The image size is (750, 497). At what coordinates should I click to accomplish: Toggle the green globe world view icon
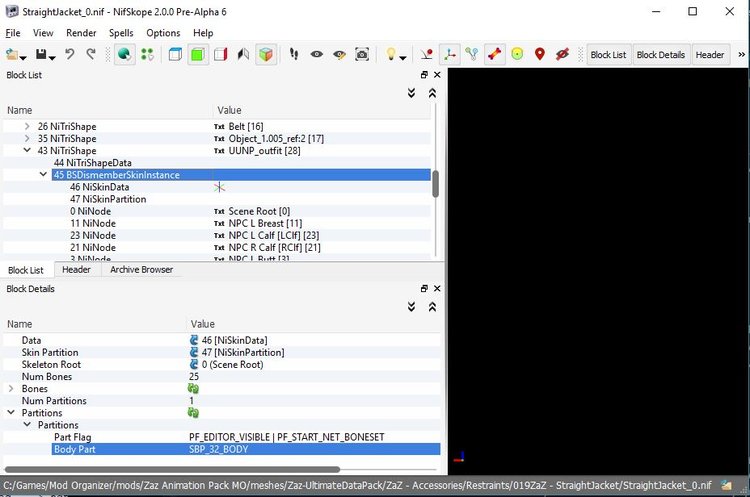[124, 55]
